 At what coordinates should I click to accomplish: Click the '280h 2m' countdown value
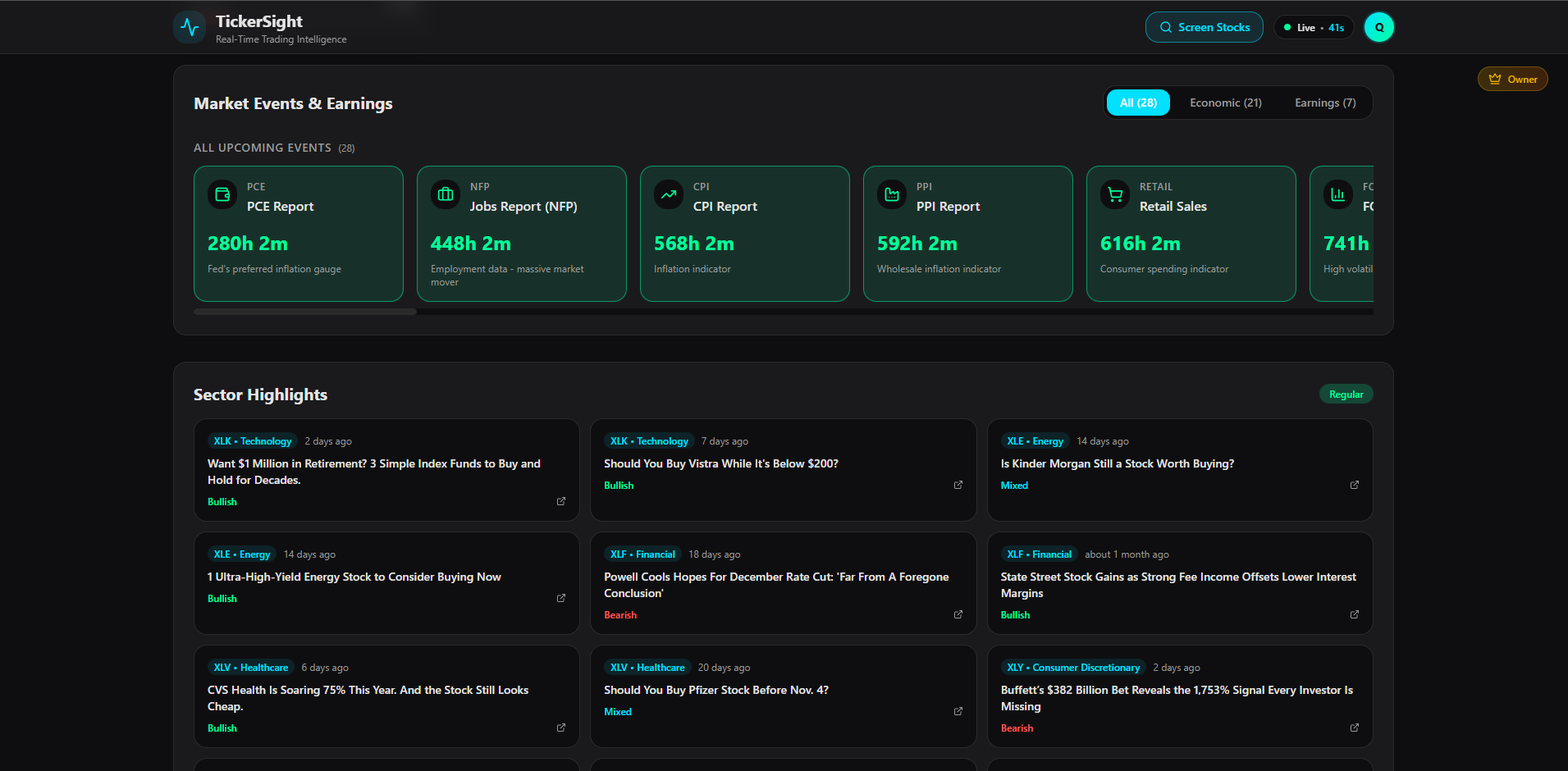coord(248,244)
